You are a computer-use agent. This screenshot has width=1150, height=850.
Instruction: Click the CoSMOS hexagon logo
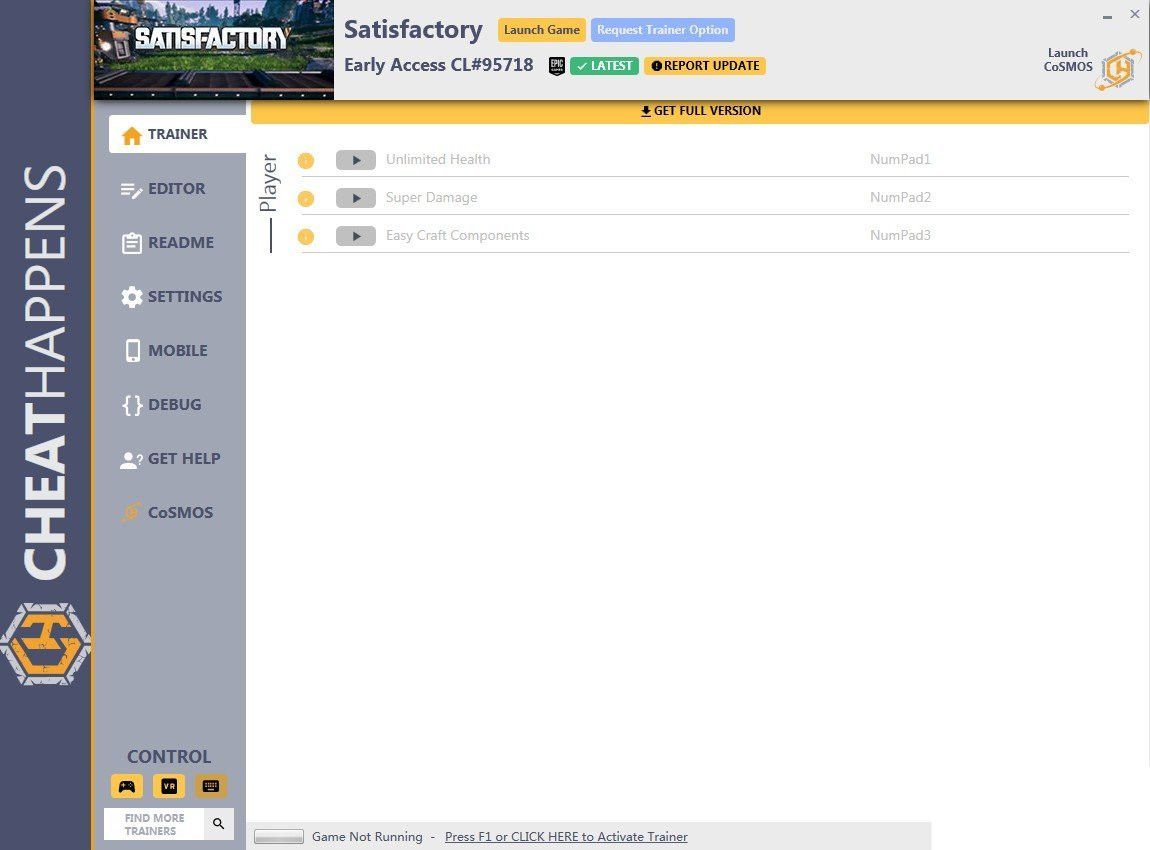pyautogui.click(x=1118, y=70)
